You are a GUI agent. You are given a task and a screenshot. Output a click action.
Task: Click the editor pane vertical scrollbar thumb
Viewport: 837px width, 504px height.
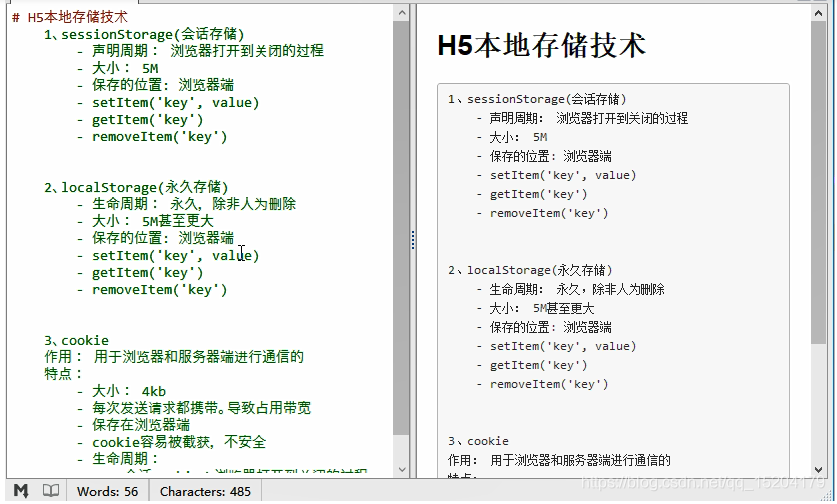coord(401,229)
